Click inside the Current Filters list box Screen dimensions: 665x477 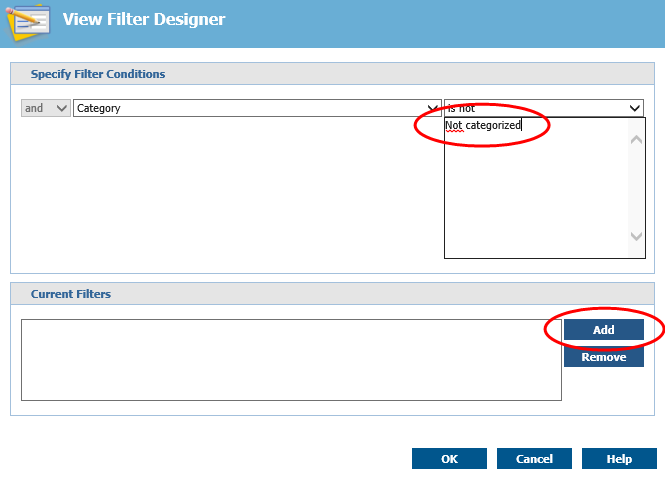click(x=291, y=360)
